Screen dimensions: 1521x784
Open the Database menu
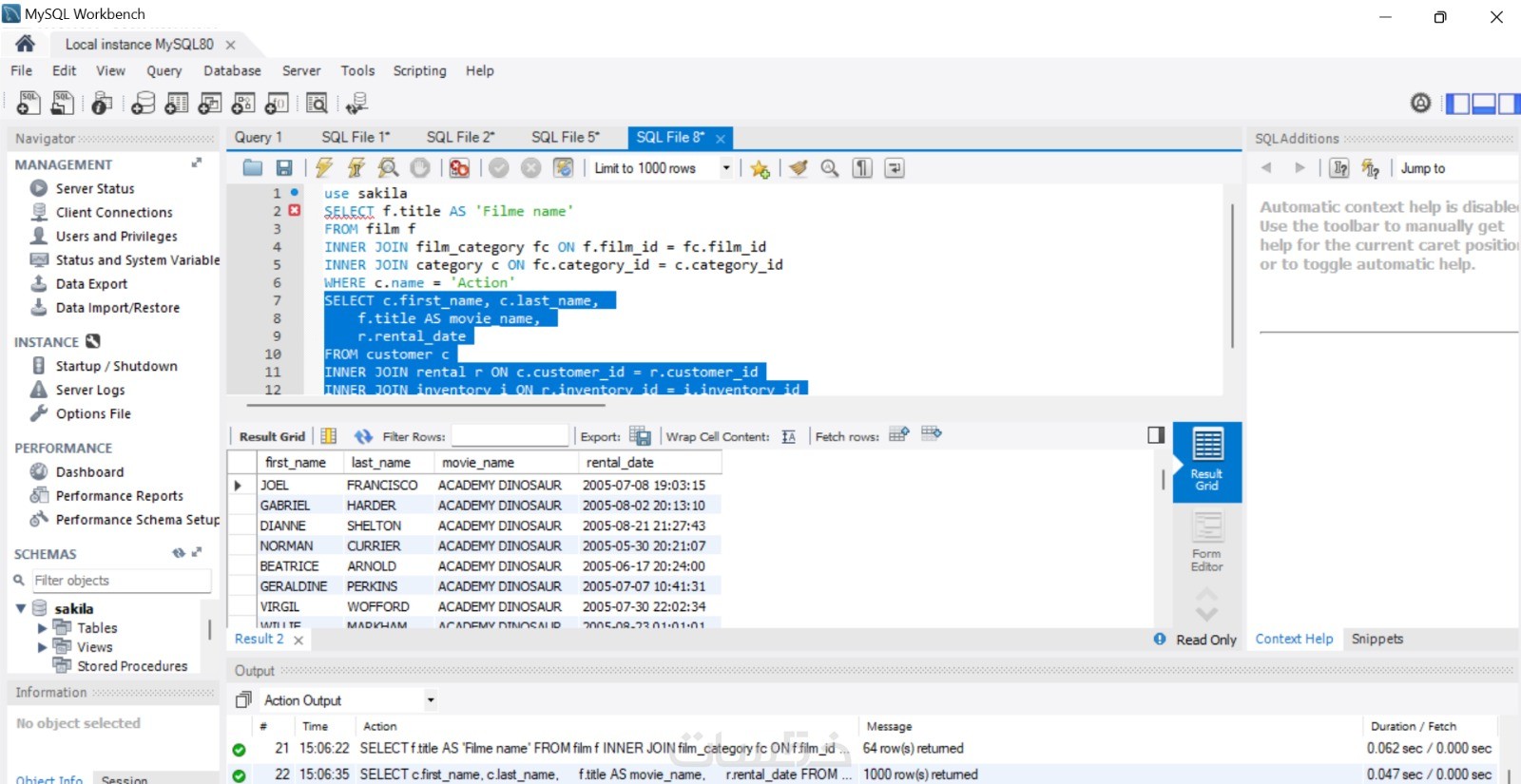232,70
